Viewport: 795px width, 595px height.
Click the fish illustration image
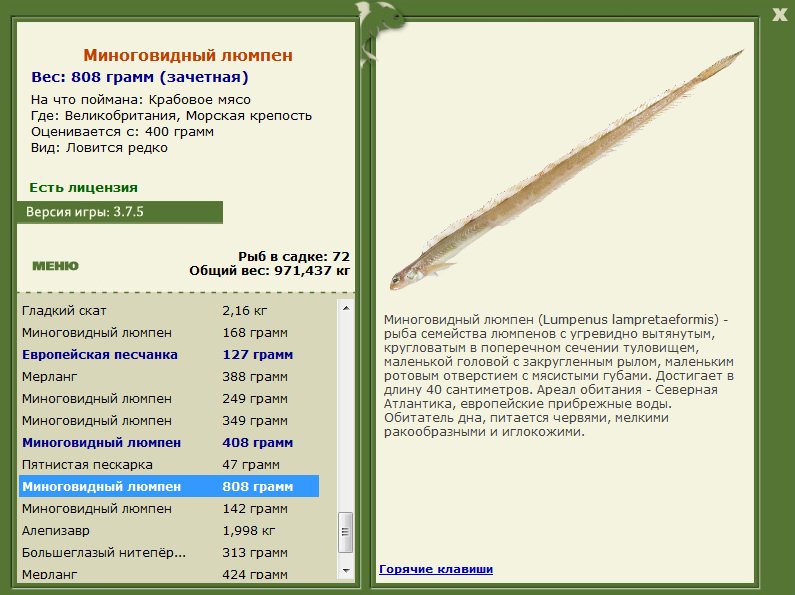coord(566,170)
